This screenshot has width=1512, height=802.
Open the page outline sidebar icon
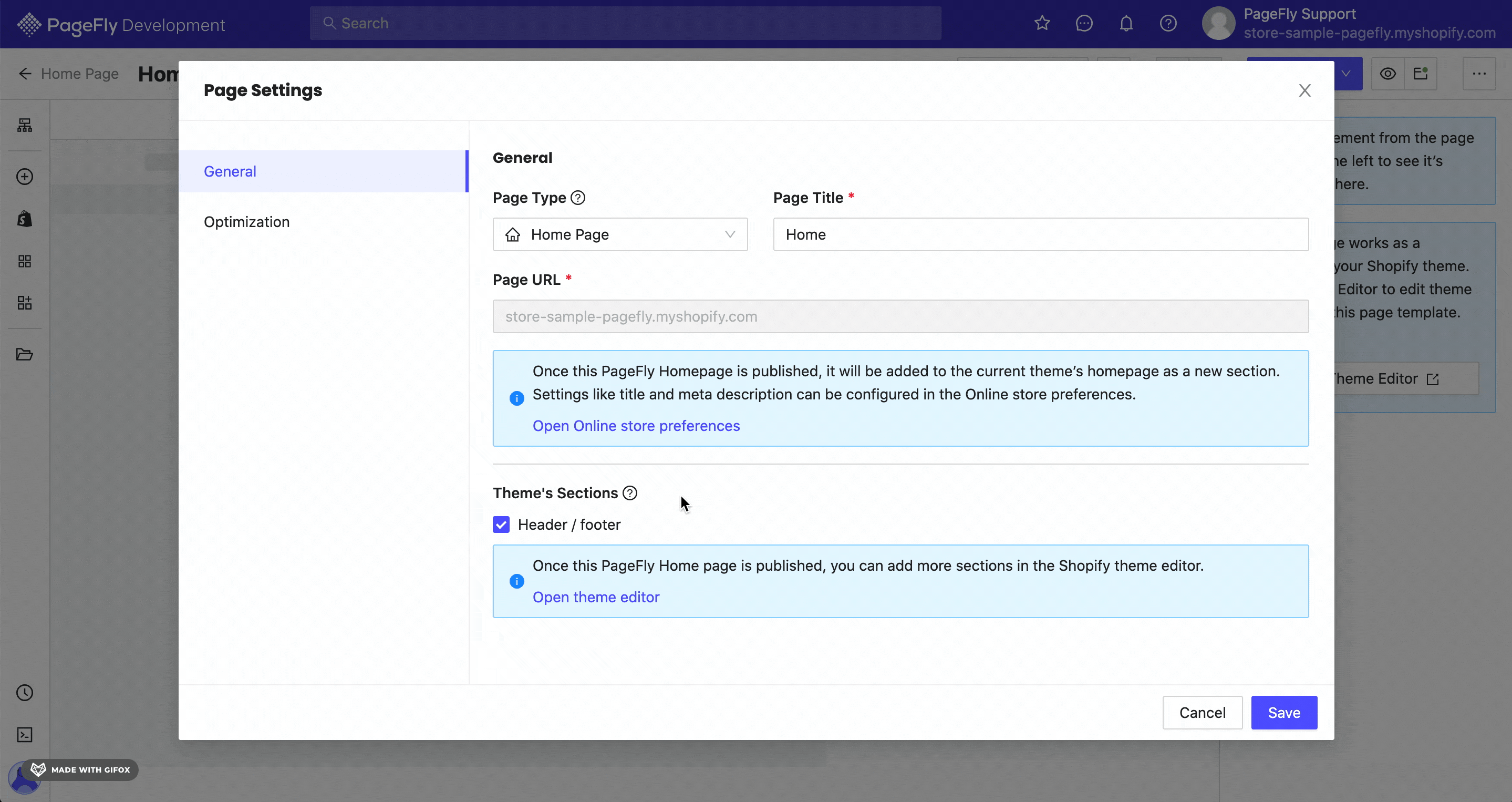pyautogui.click(x=25, y=125)
